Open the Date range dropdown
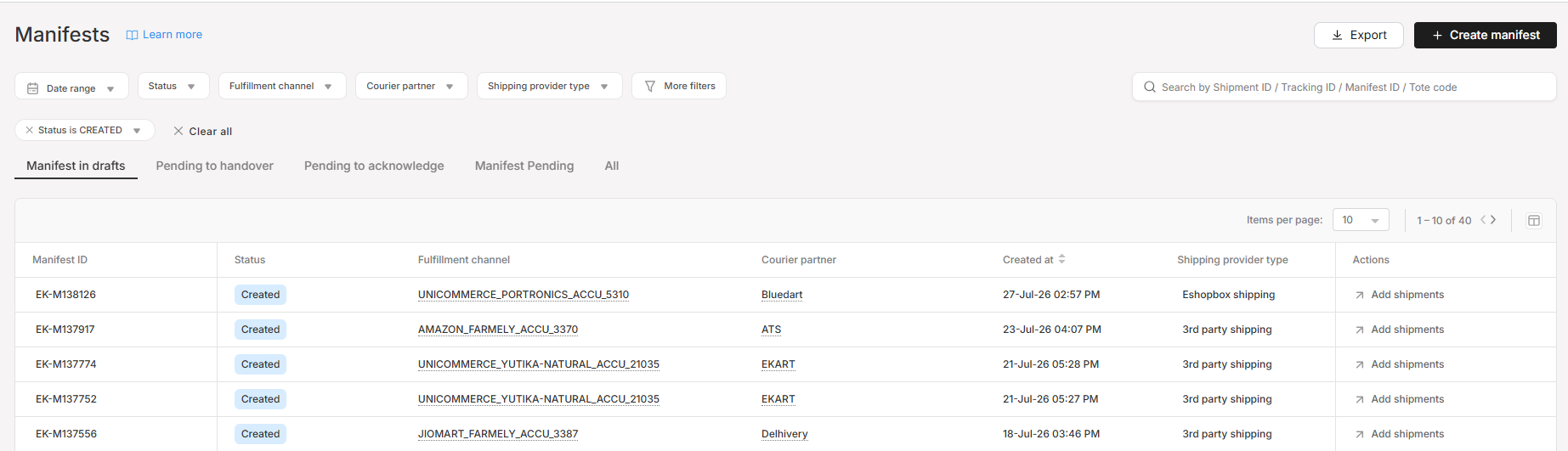The width and height of the screenshot is (1568, 451). pyautogui.click(x=71, y=87)
